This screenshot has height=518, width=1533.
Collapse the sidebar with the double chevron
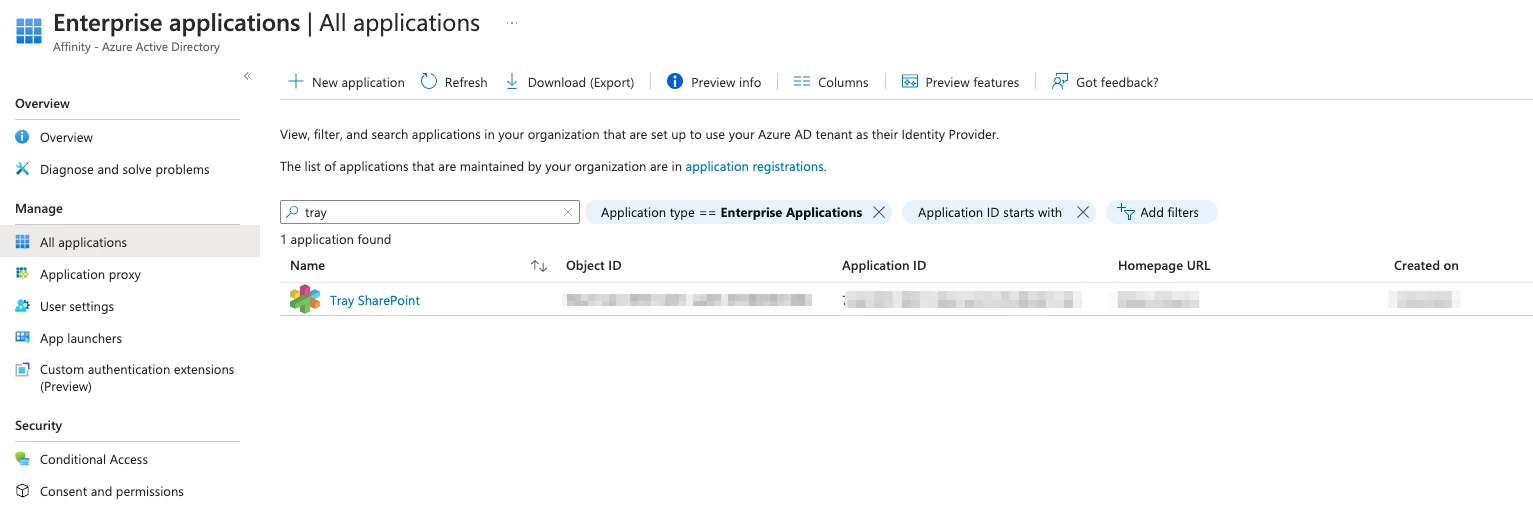tap(248, 76)
